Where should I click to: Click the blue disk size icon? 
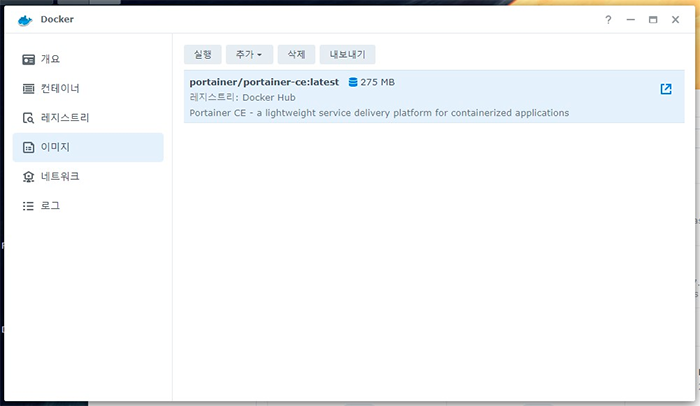(353, 82)
